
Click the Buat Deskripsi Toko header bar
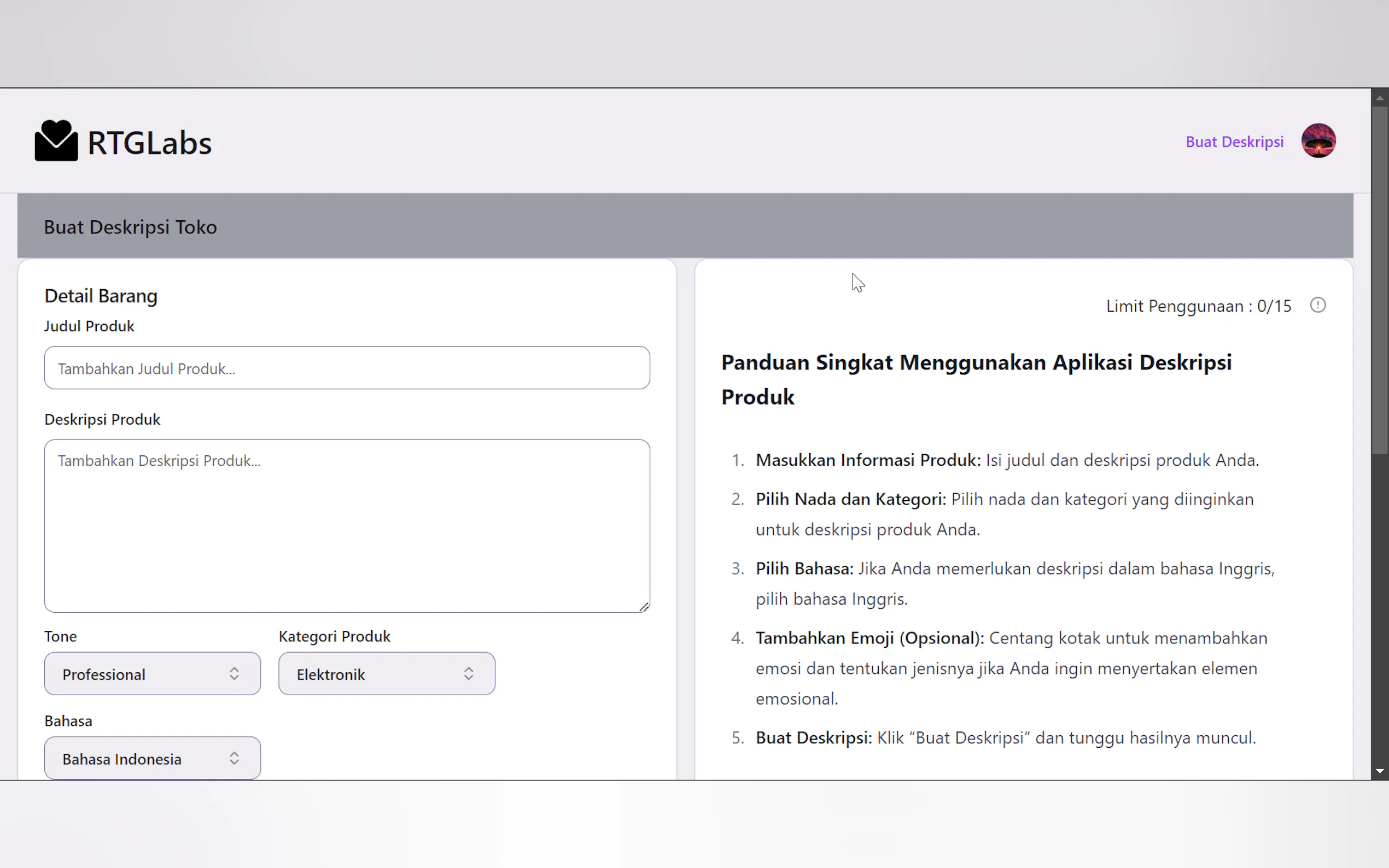[685, 226]
